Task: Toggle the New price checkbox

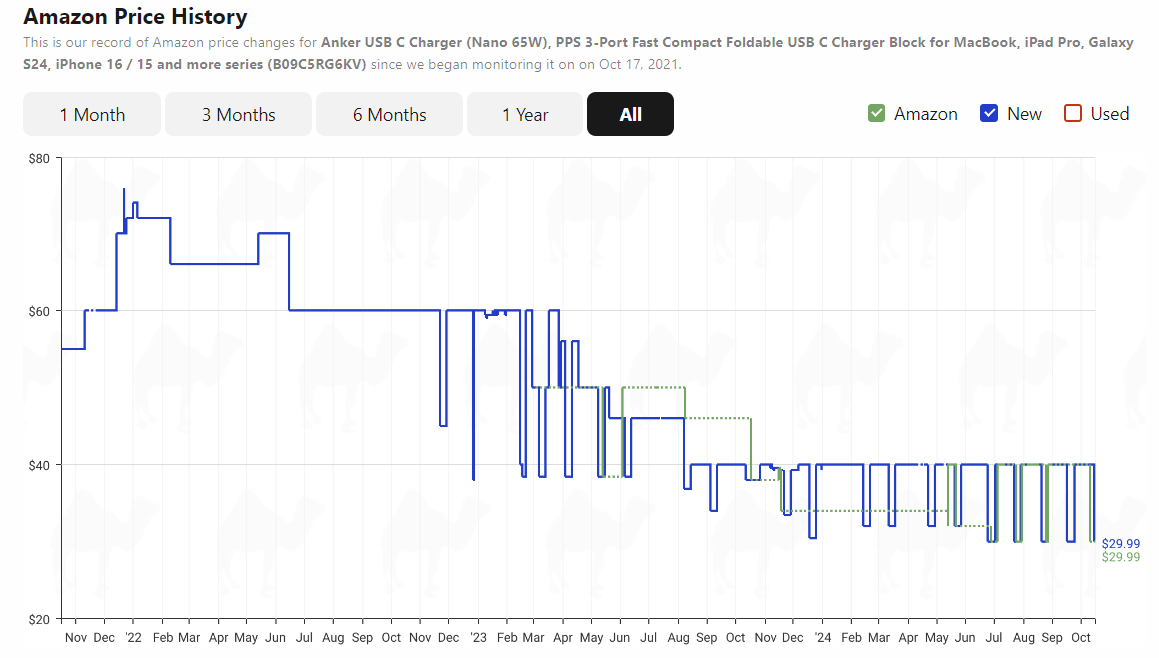Action: 989,114
